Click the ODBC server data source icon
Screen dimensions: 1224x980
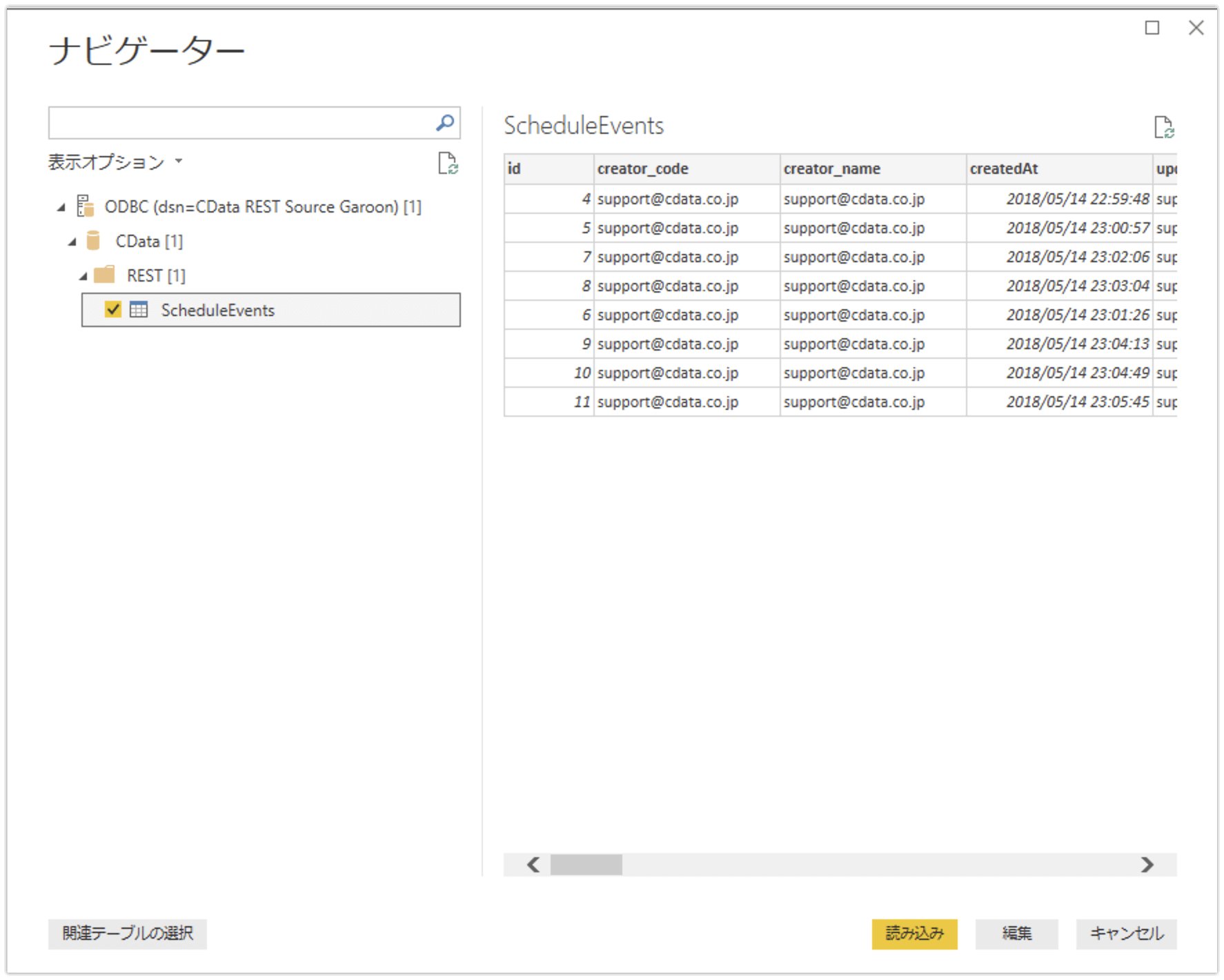pos(86,206)
